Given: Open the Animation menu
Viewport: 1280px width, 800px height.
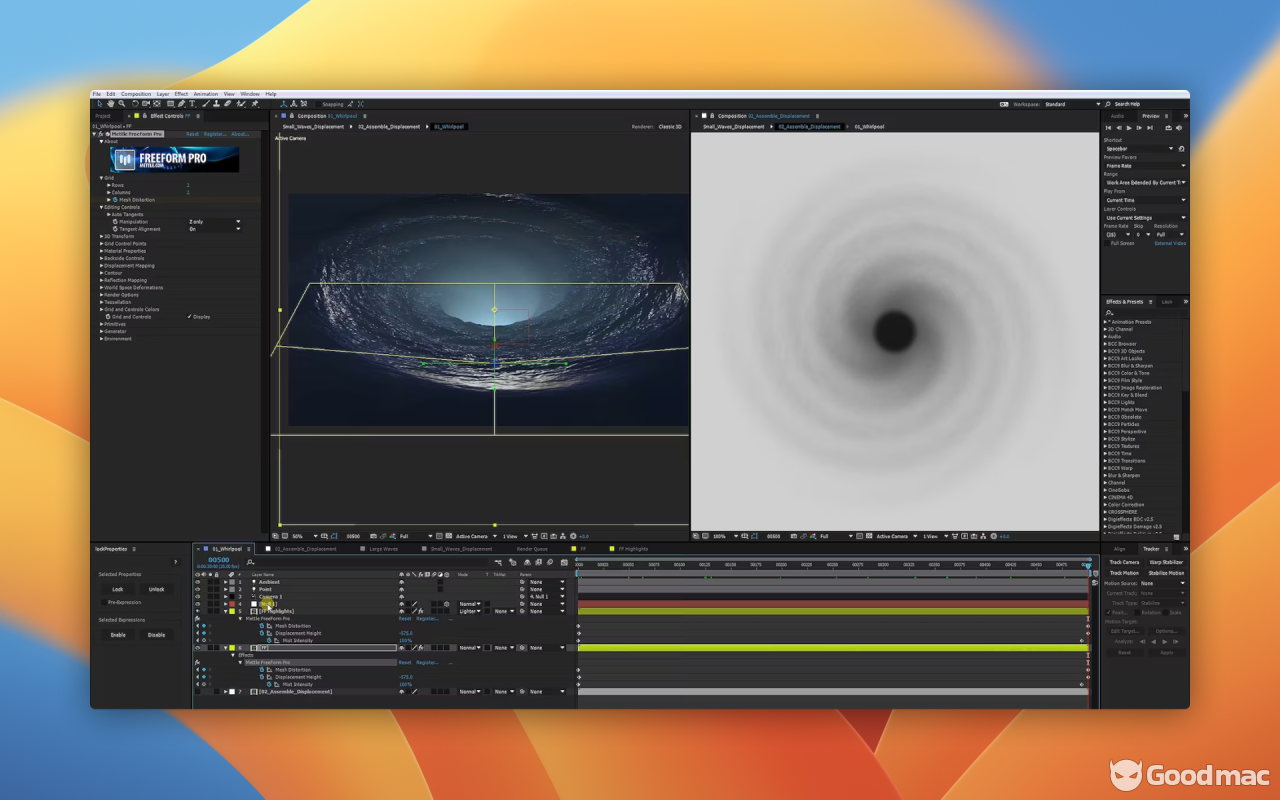Looking at the screenshot, I should point(205,94).
